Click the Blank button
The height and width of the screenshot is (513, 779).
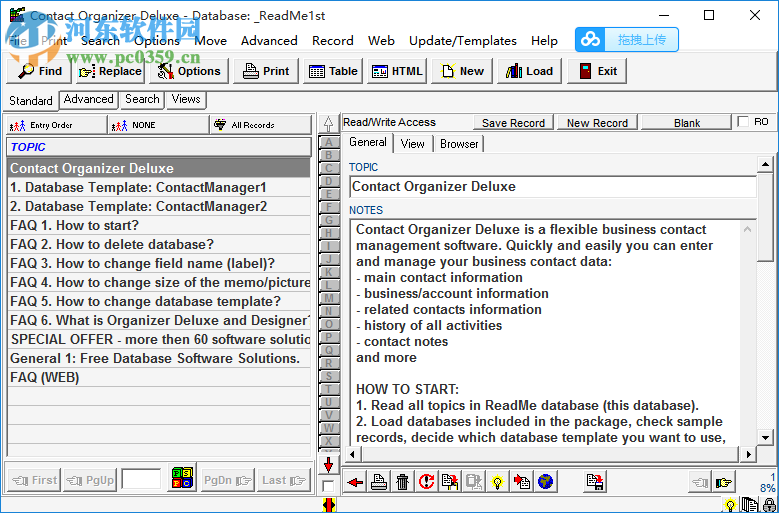[x=687, y=123]
